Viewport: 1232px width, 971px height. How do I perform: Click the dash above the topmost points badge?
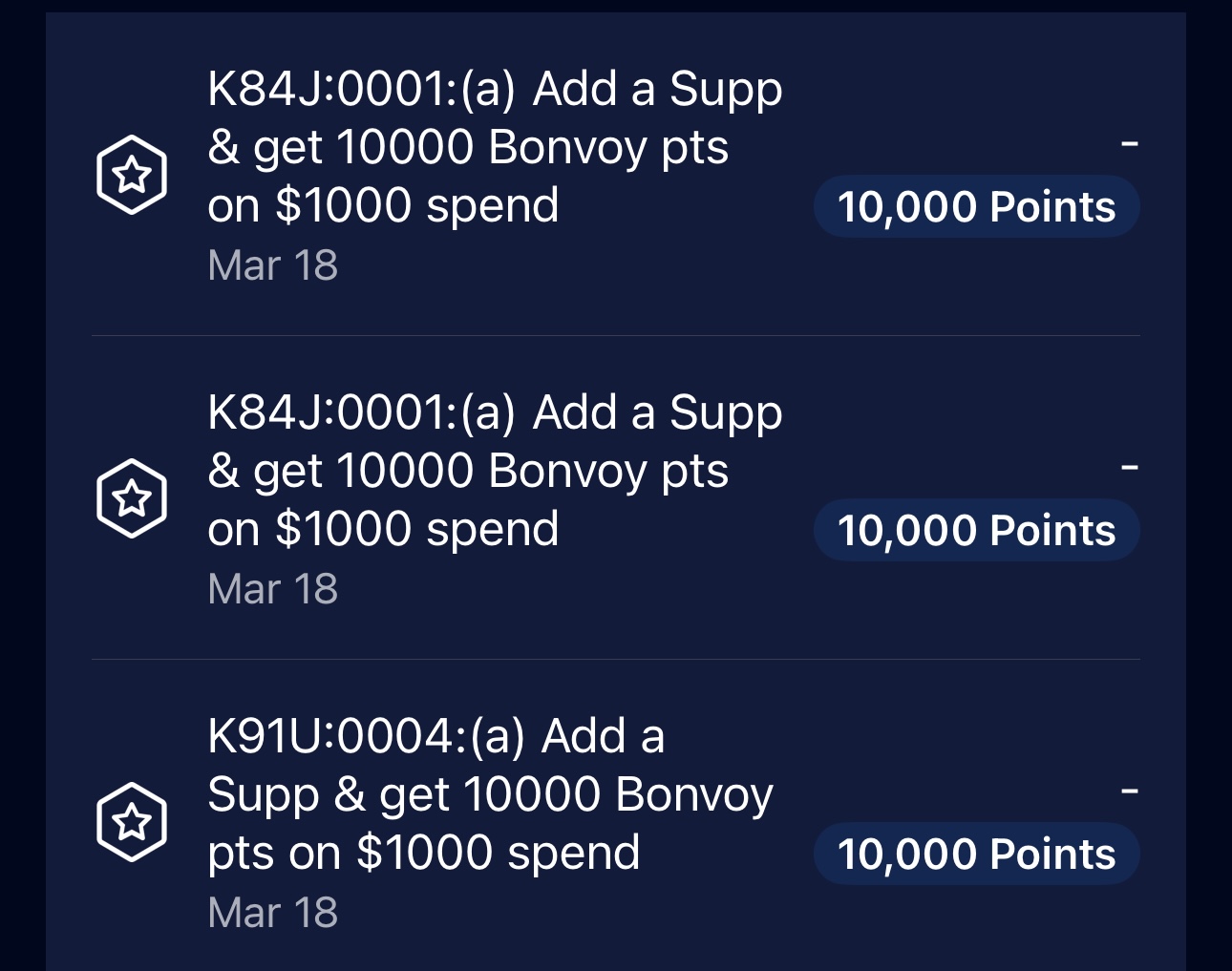[x=1130, y=143]
